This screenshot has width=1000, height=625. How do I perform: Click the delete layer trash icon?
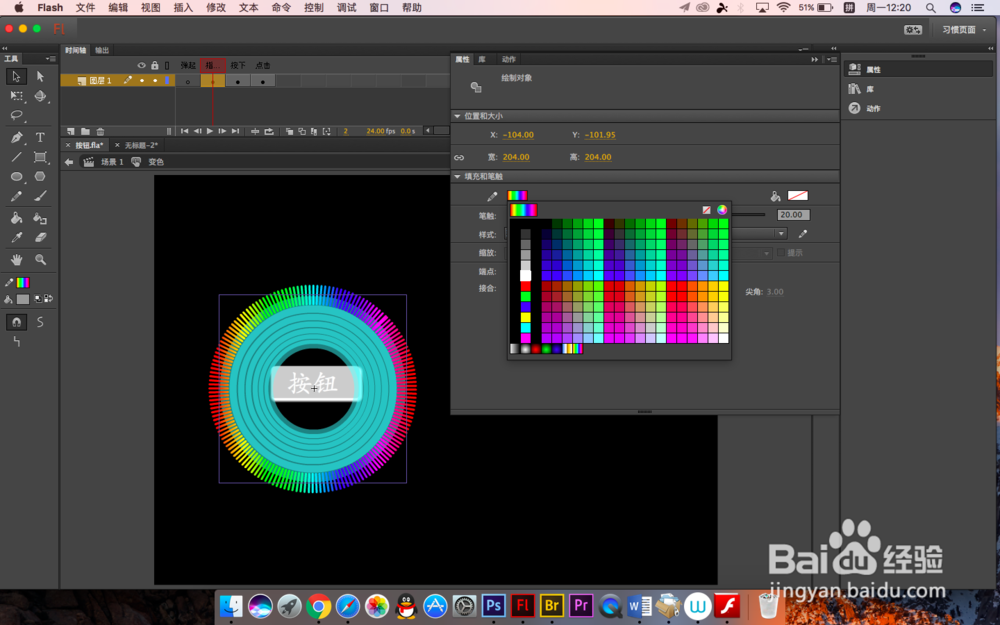(100, 131)
